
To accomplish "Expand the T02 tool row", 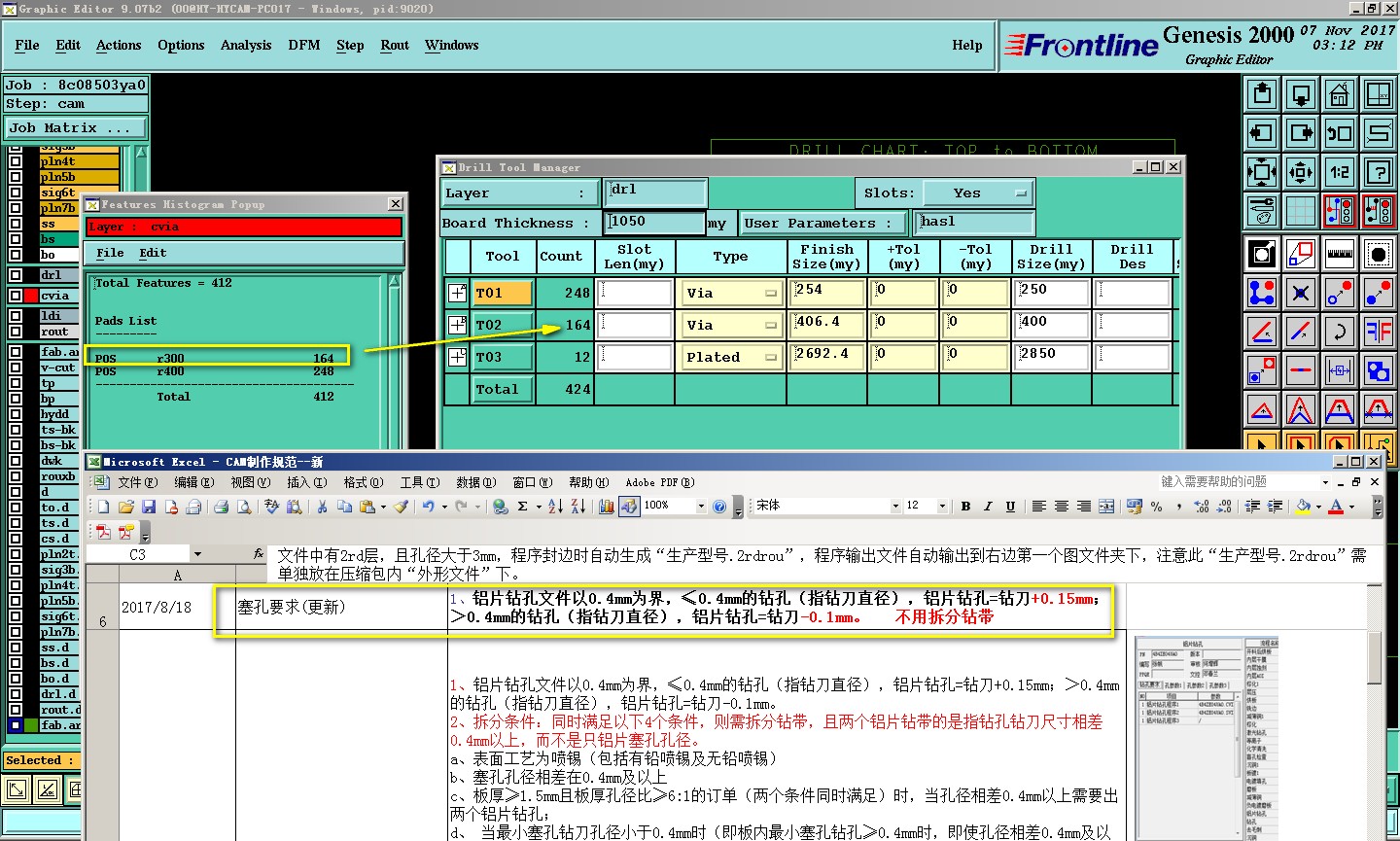I will (x=458, y=325).
